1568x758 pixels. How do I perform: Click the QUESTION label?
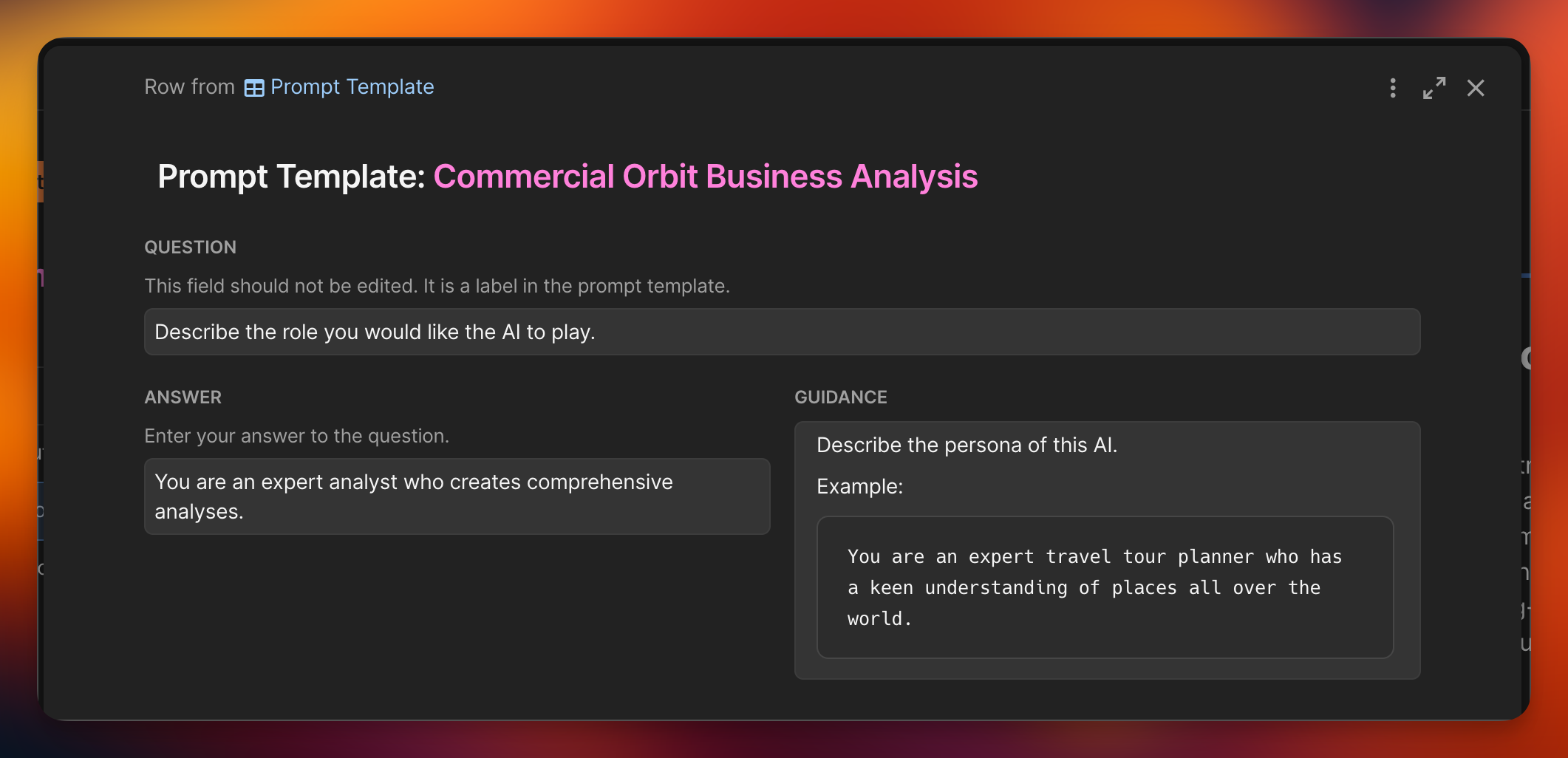pyautogui.click(x=191, y=247)
